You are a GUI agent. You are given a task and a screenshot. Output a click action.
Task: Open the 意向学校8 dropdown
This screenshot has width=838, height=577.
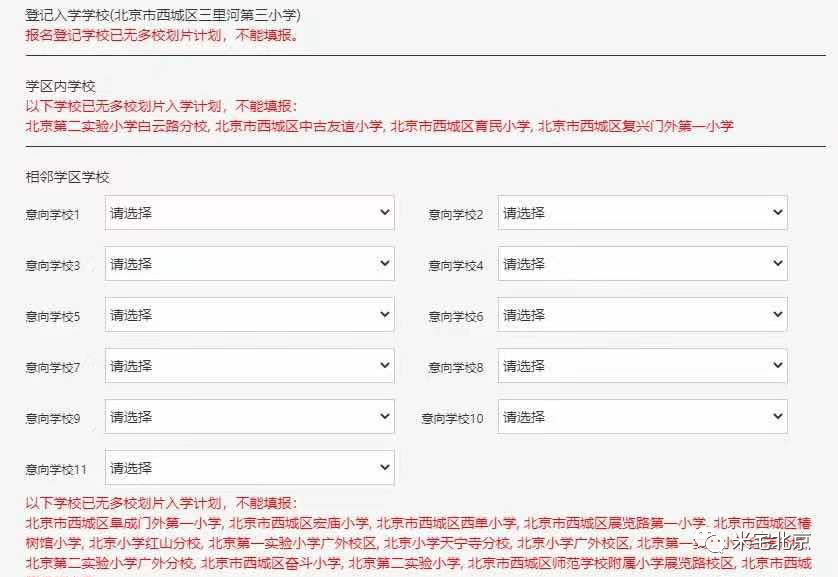point(642,365)
